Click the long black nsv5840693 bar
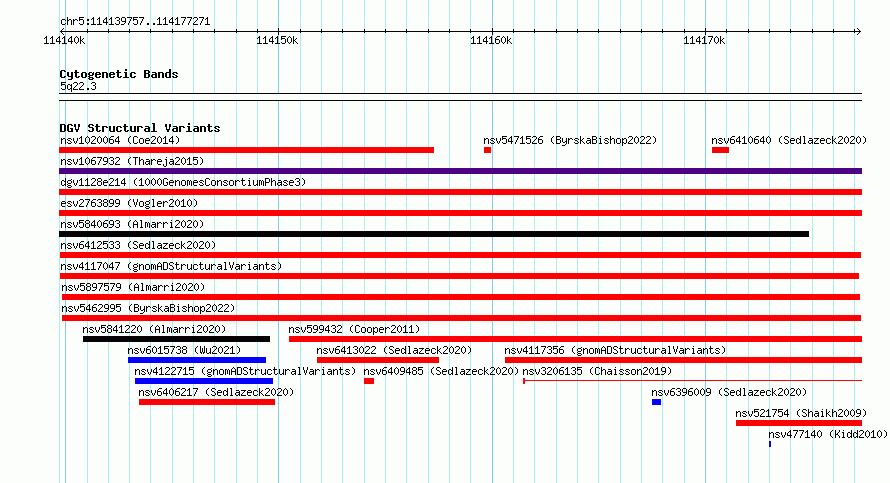The image size is (890, 483). (x=434, y=234)
